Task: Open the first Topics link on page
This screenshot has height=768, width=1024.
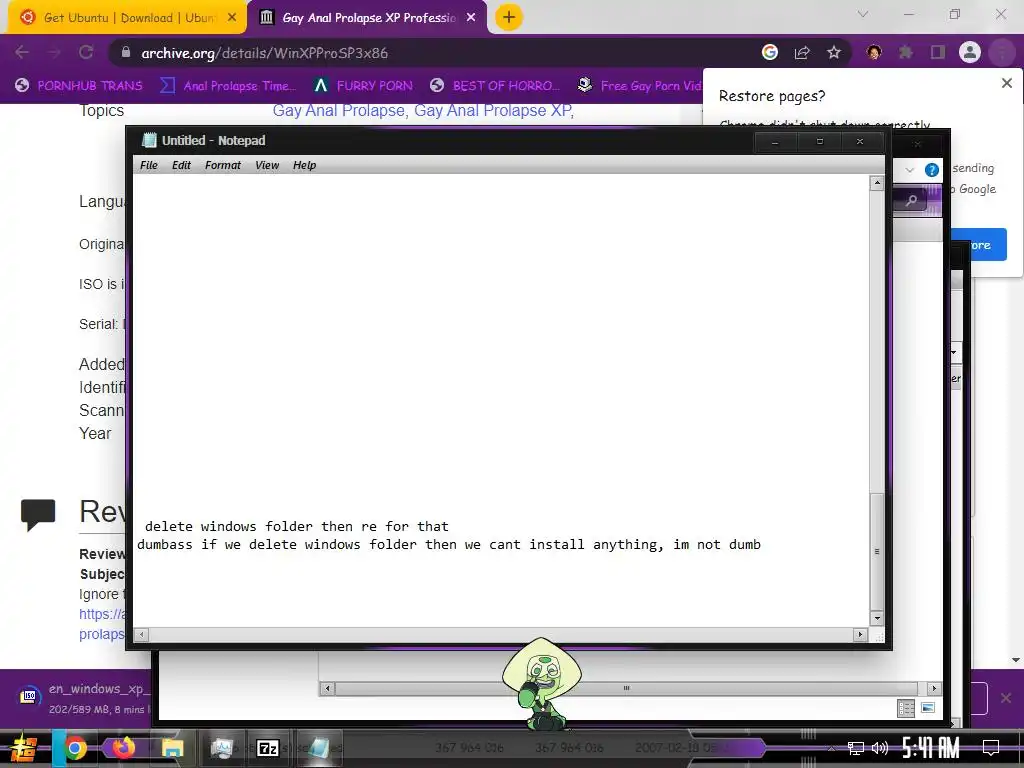Action: 338,110
